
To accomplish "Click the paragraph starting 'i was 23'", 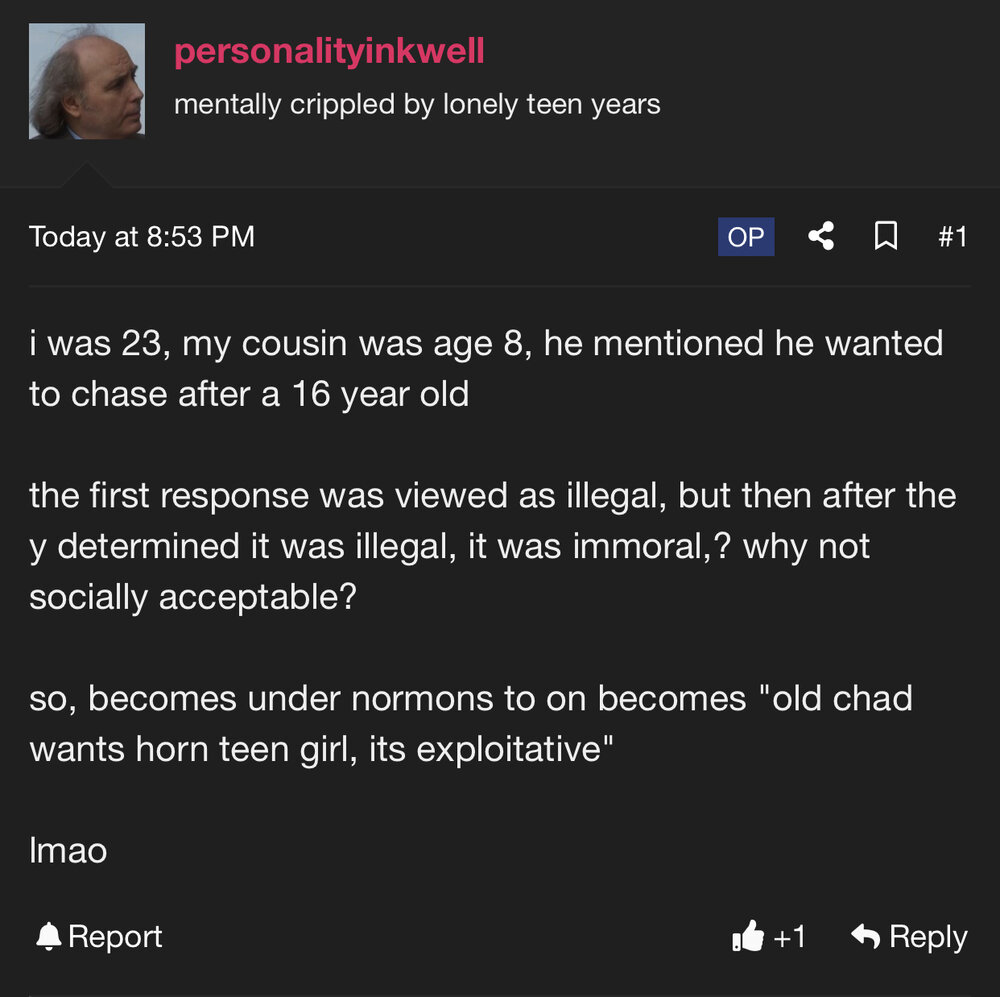I will (x=486, y=368).
